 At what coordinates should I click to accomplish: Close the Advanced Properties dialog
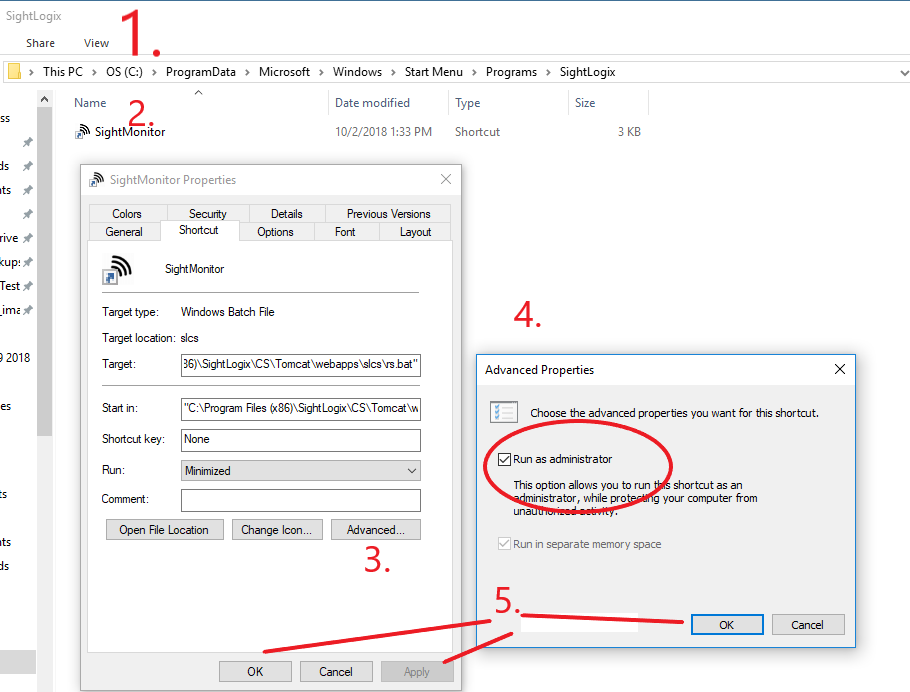(840, 369)
